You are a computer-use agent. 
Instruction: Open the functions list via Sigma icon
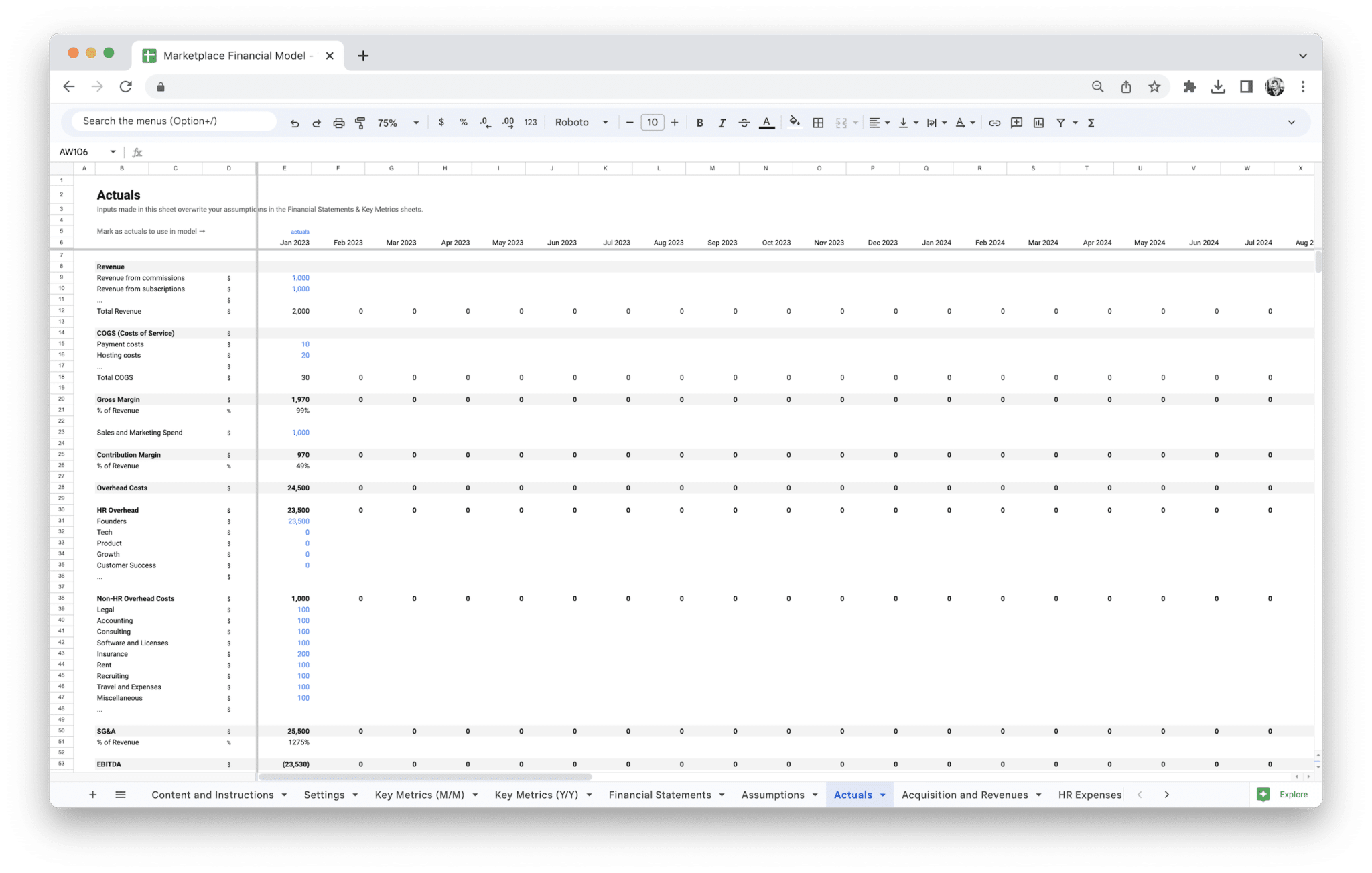(x=1091, y=122)
